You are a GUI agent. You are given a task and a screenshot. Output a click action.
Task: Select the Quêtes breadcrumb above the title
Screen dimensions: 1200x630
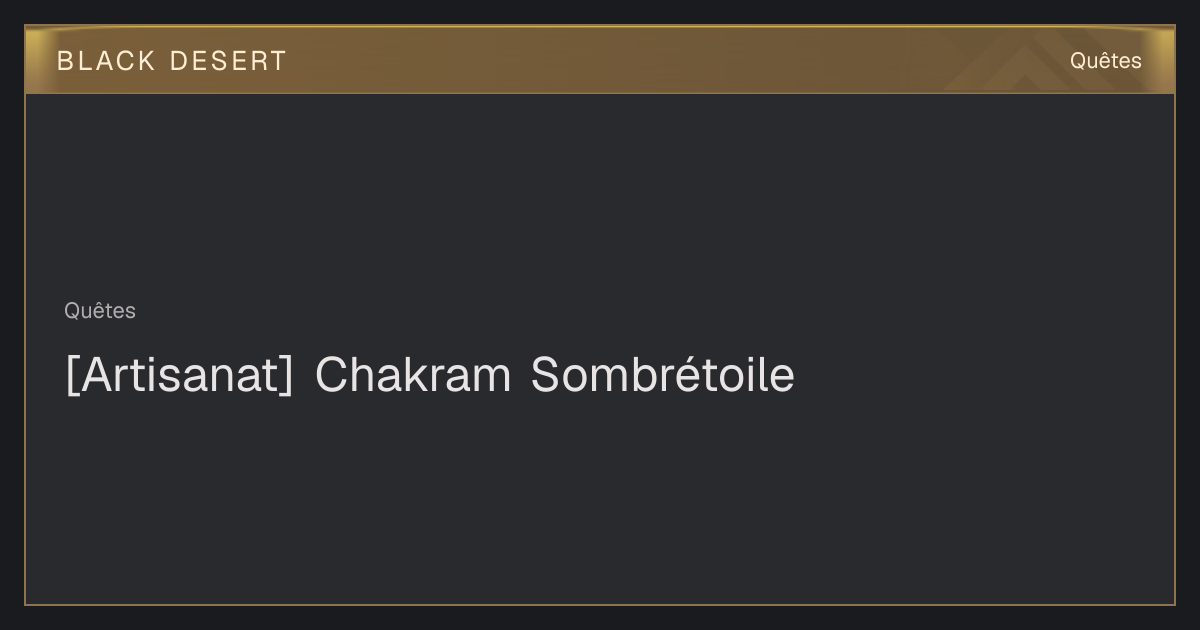[x=100, y=311]
